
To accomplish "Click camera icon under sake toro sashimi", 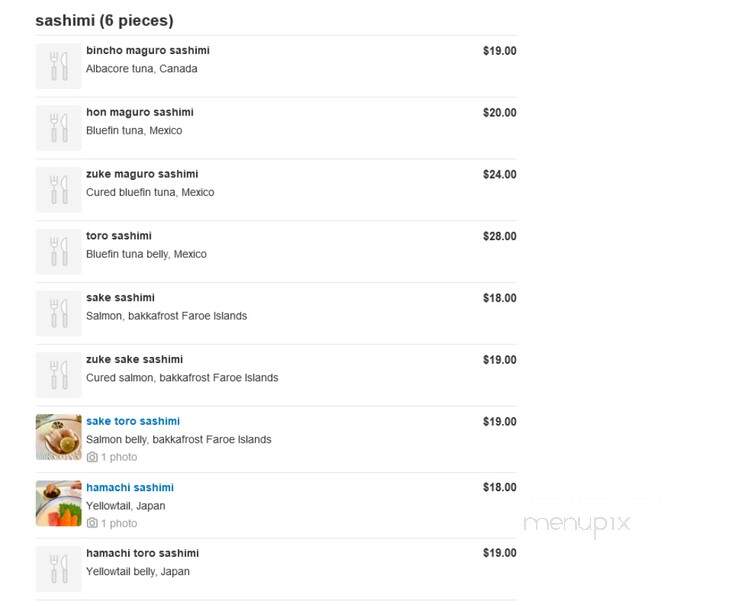I will coord(92,457).
